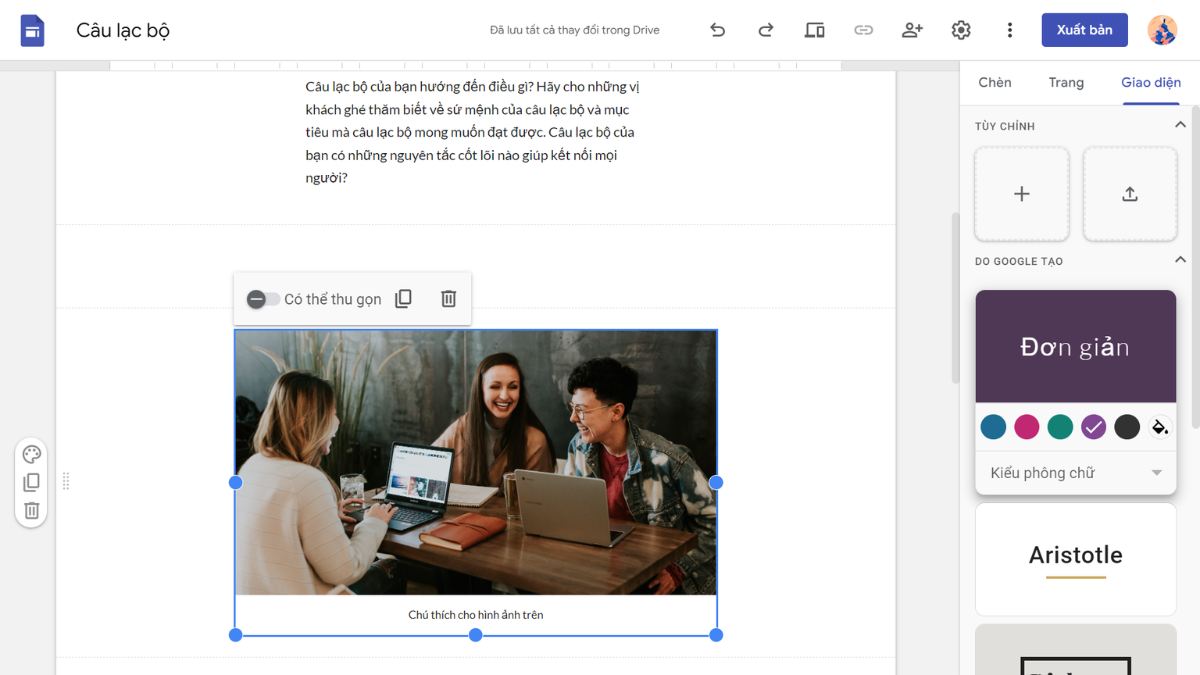This screenshot has width=1200, height=675.
Task: Toggle the 'Có thể thu gọn' switch
Action: [264, 299]
